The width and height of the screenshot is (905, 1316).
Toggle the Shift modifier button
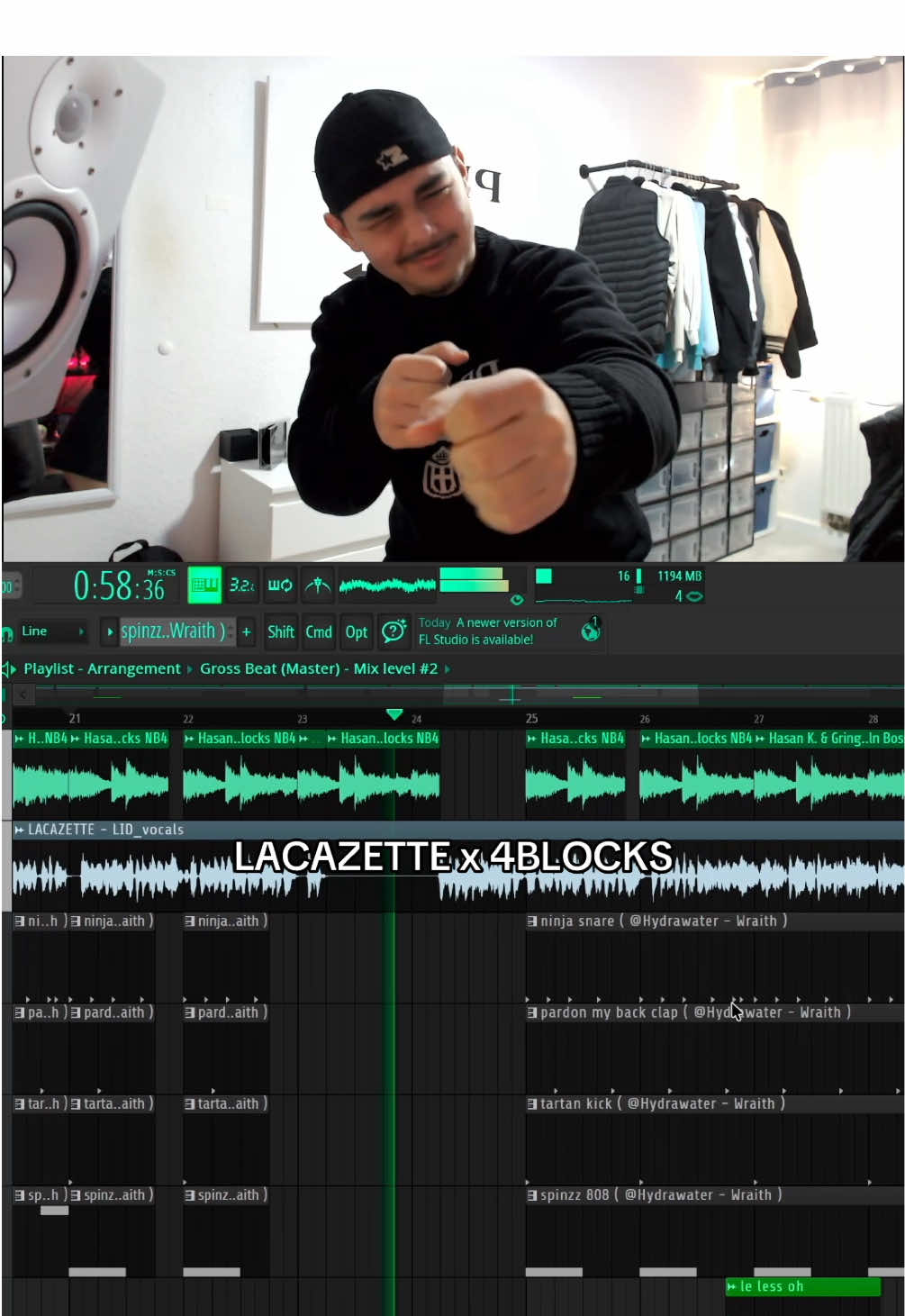(x=281, y=632)
